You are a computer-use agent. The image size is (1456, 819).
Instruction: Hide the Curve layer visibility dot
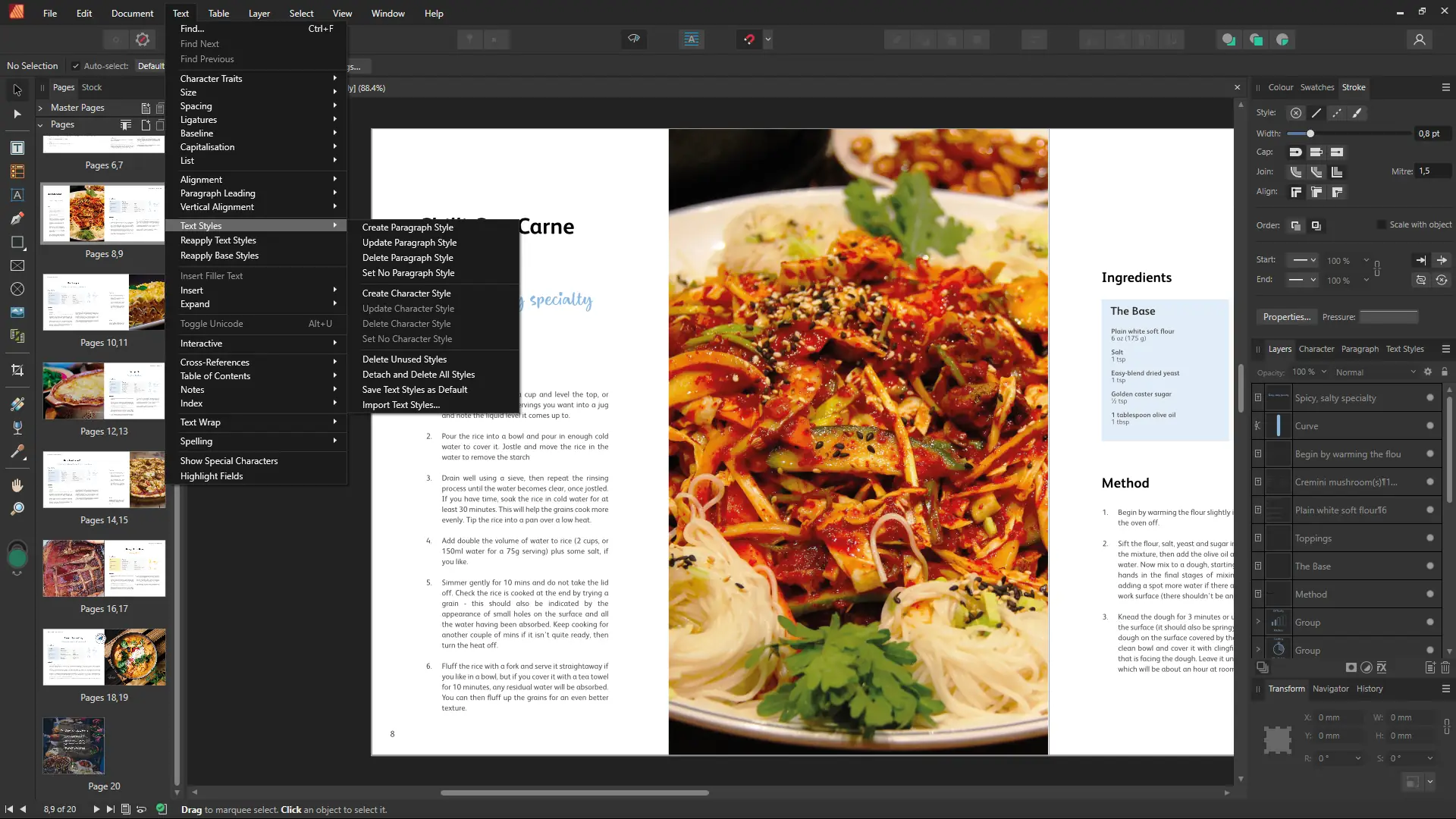point(1429,426)
